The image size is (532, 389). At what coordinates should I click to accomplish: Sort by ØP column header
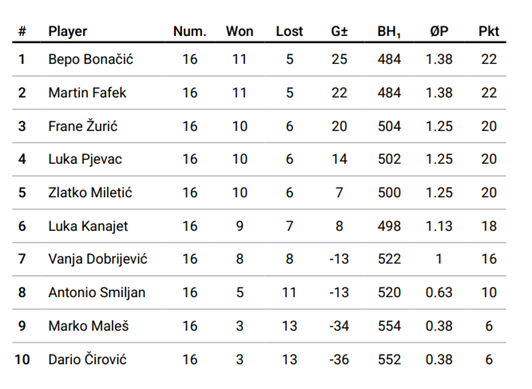point(439,31)
